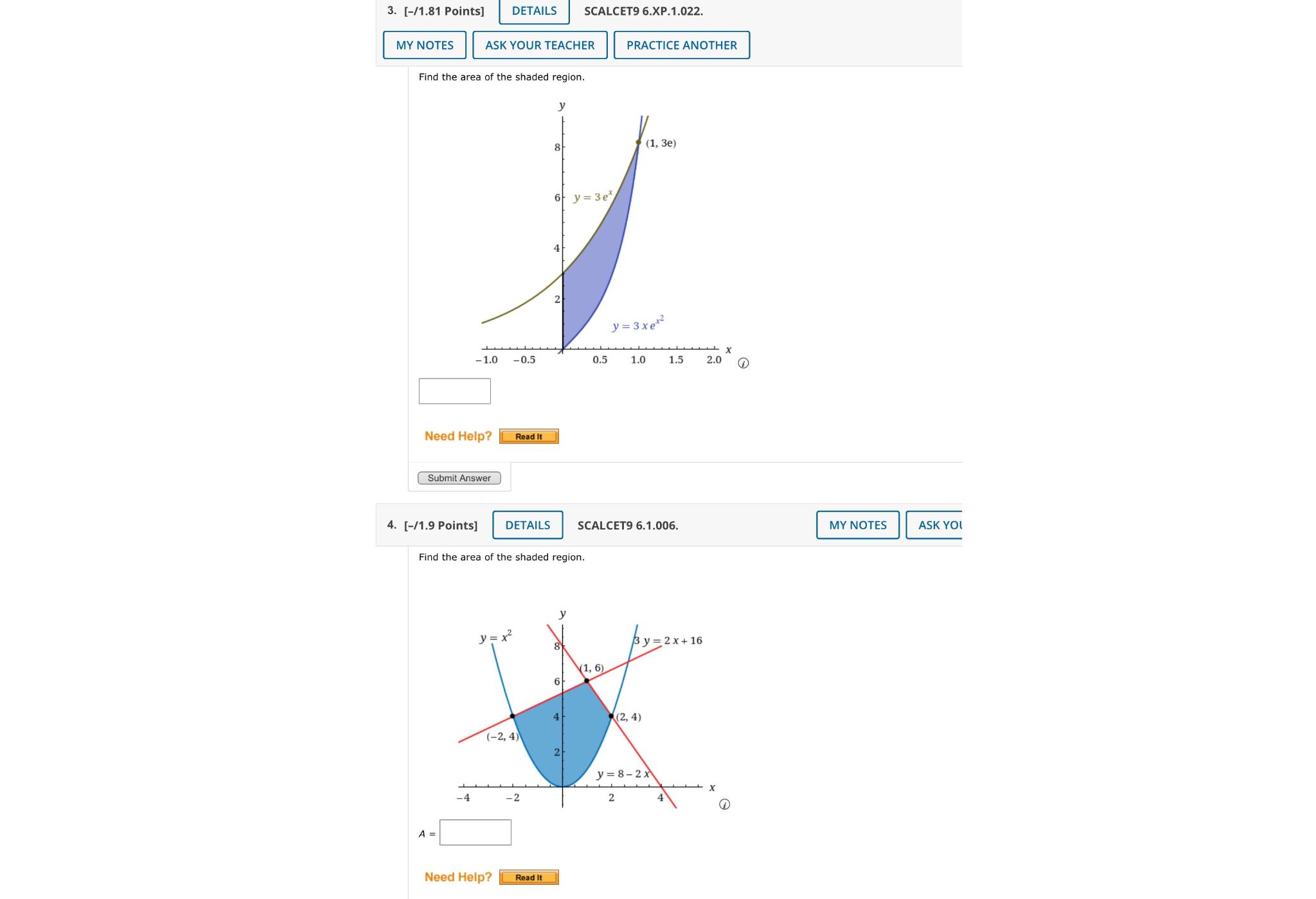Click the point labeled (1, 3e)
This screenshot has width=1316, height=899.
coord(638,141)
